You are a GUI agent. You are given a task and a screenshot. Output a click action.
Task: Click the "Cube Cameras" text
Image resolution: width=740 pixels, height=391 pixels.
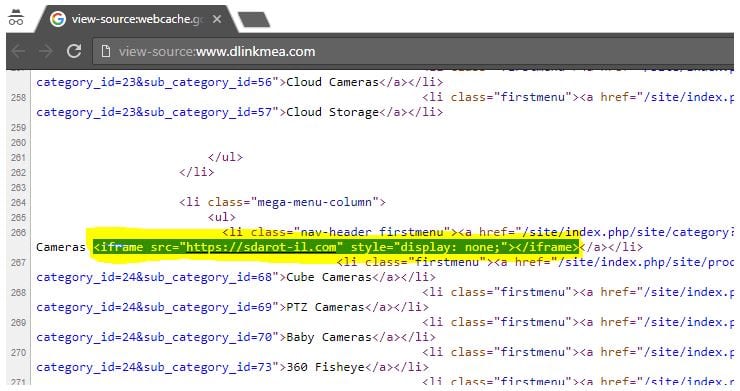[329, 277]
